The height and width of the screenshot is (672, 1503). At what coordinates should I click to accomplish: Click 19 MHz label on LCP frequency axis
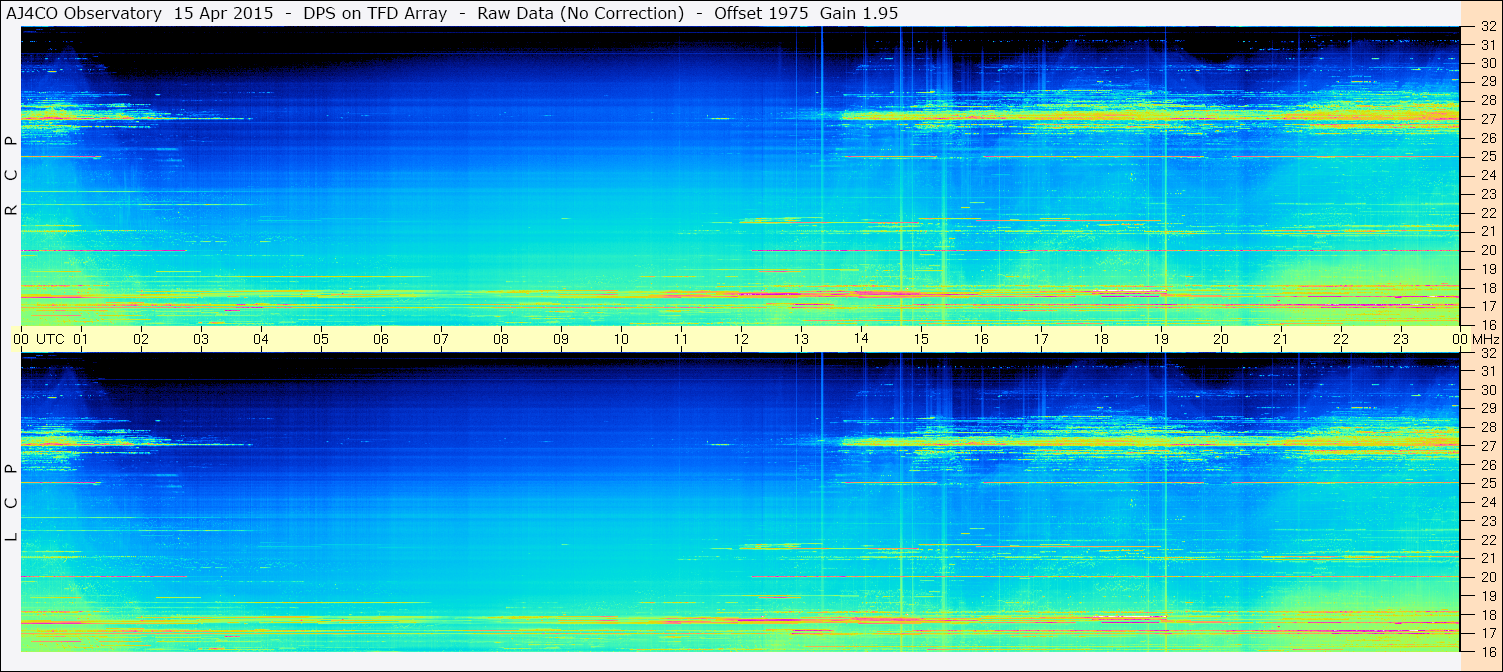[x=1487, y=596]
